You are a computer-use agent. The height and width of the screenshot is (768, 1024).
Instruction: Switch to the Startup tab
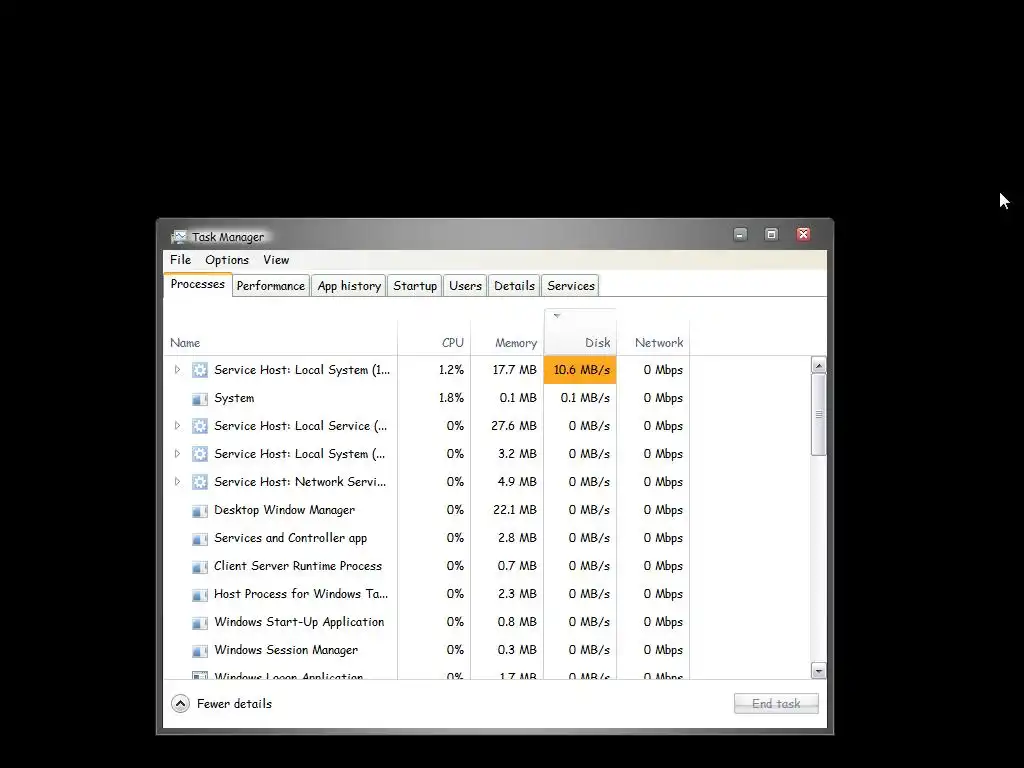[415, 286]
